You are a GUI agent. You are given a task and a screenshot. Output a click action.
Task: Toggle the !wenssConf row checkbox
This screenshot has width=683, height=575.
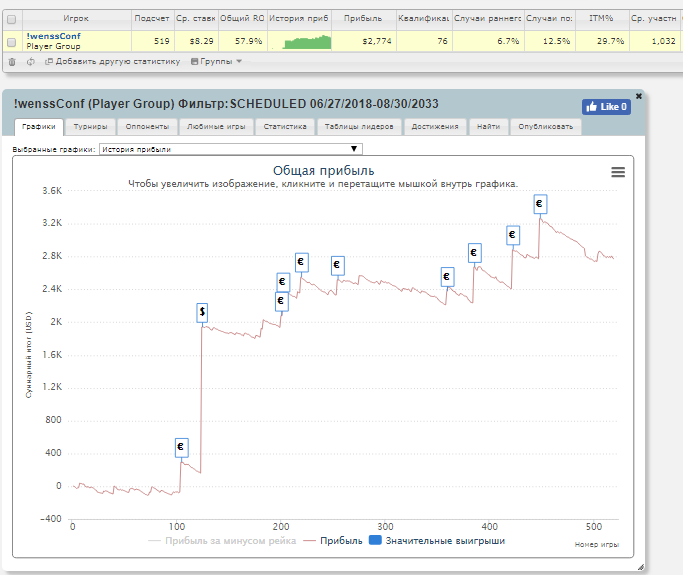(12, 42)
